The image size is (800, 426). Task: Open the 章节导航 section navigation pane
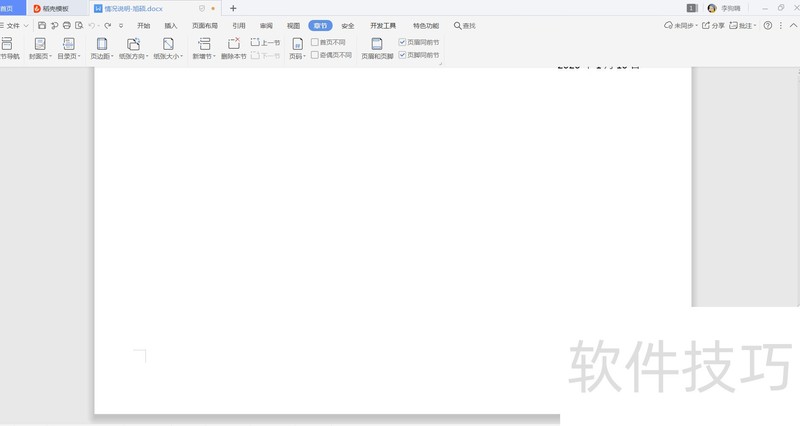(x=8, y=48)
